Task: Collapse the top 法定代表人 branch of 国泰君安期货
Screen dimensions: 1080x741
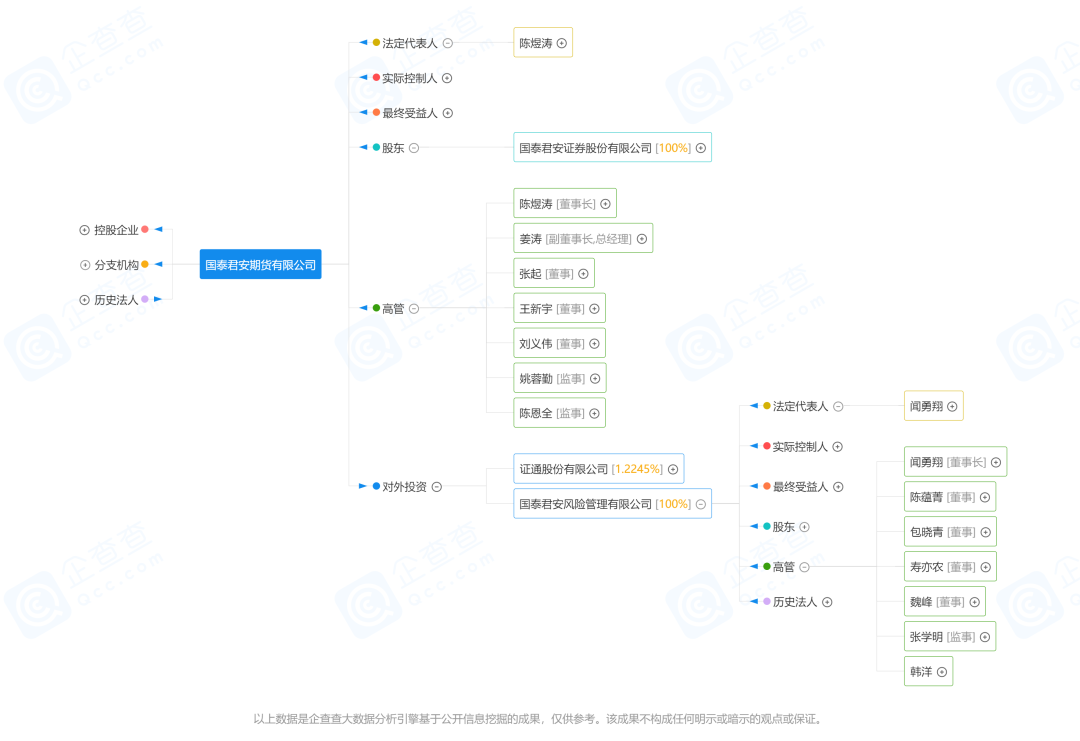Action: (448, 43)
